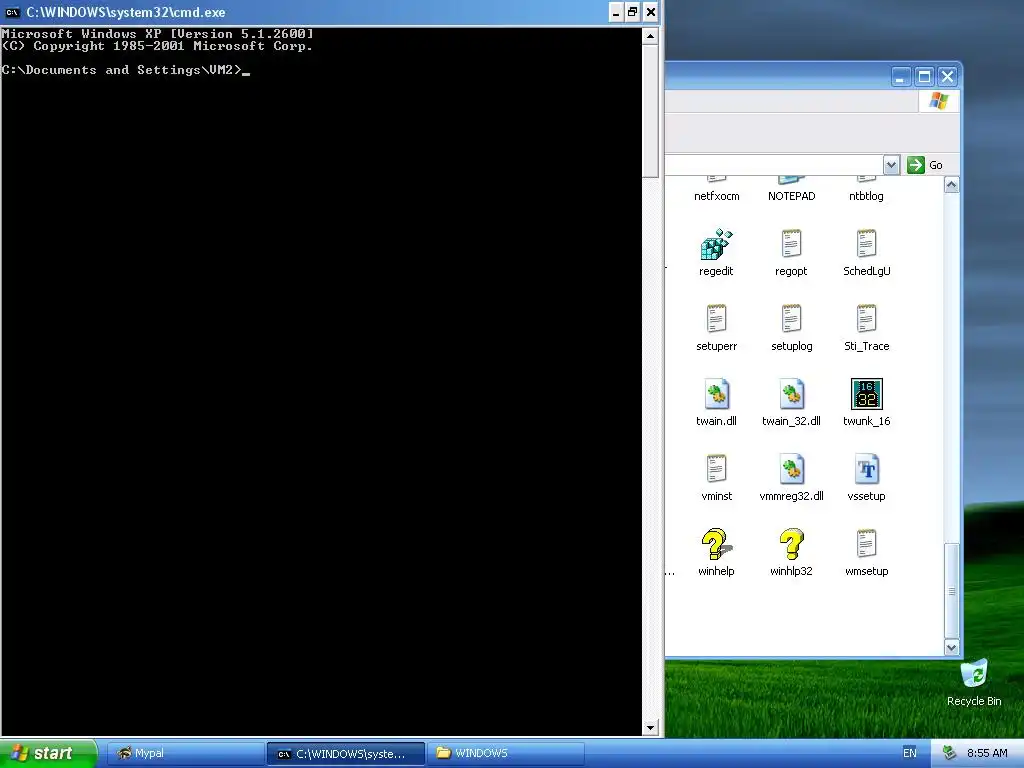
Task: Click the cmd vertical scrollbar thumb
Action: [x=650, y=111]
